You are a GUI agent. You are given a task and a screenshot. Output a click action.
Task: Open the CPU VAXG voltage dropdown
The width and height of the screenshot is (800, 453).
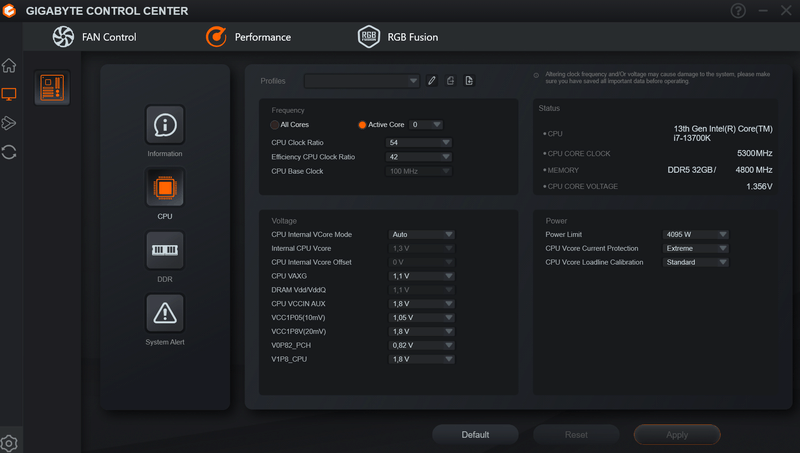tap(421, 276)
